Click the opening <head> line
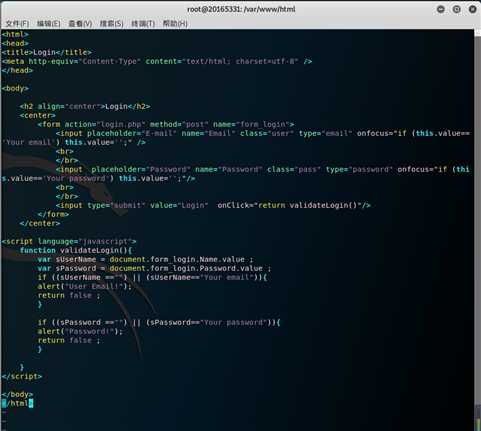The height and width of the screenshot is (431, 481). click(15, 43)
